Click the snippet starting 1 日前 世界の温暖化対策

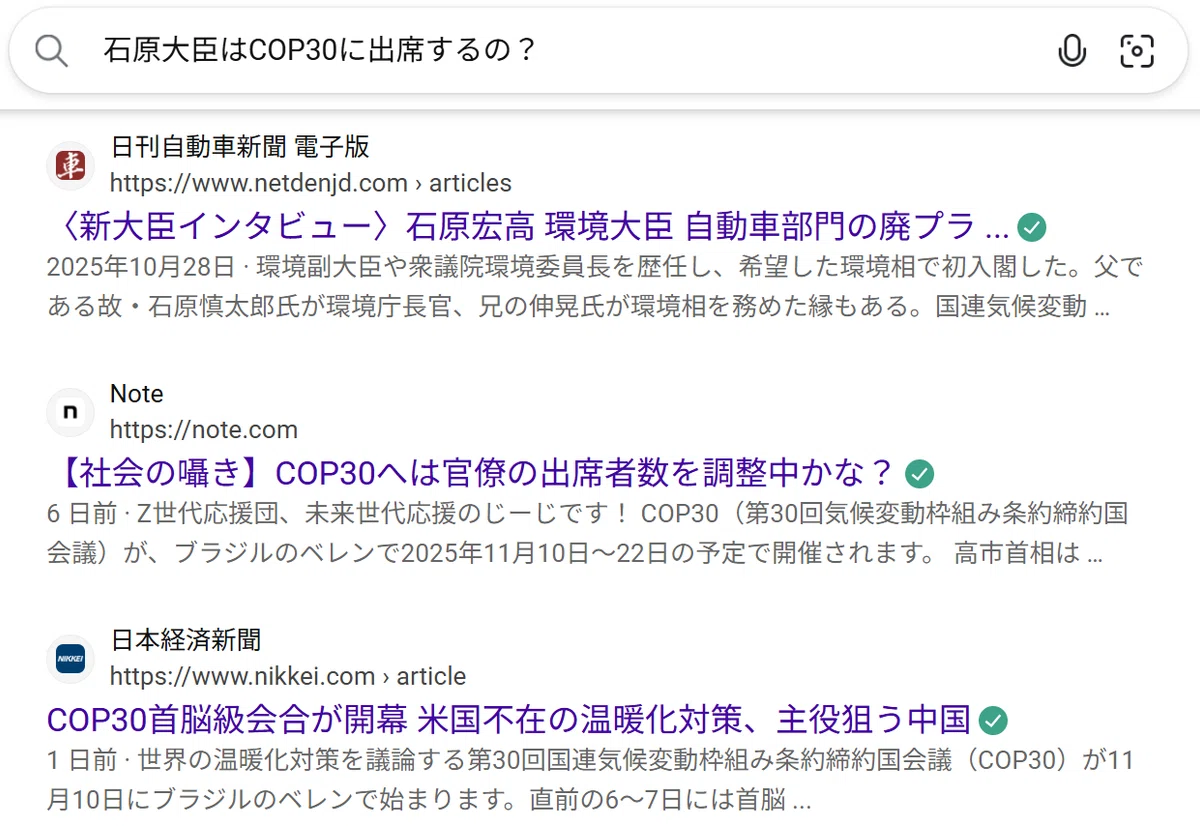click(591, 780)
